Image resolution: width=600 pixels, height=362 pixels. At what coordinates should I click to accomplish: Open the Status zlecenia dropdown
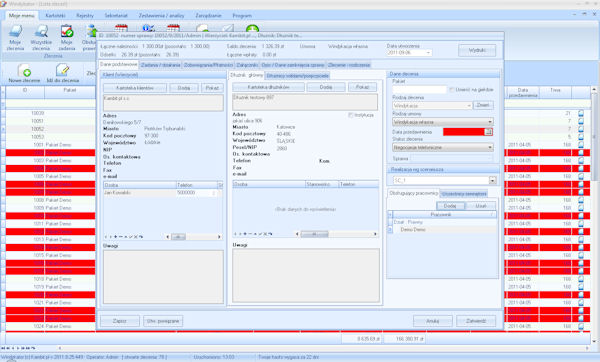490,147
